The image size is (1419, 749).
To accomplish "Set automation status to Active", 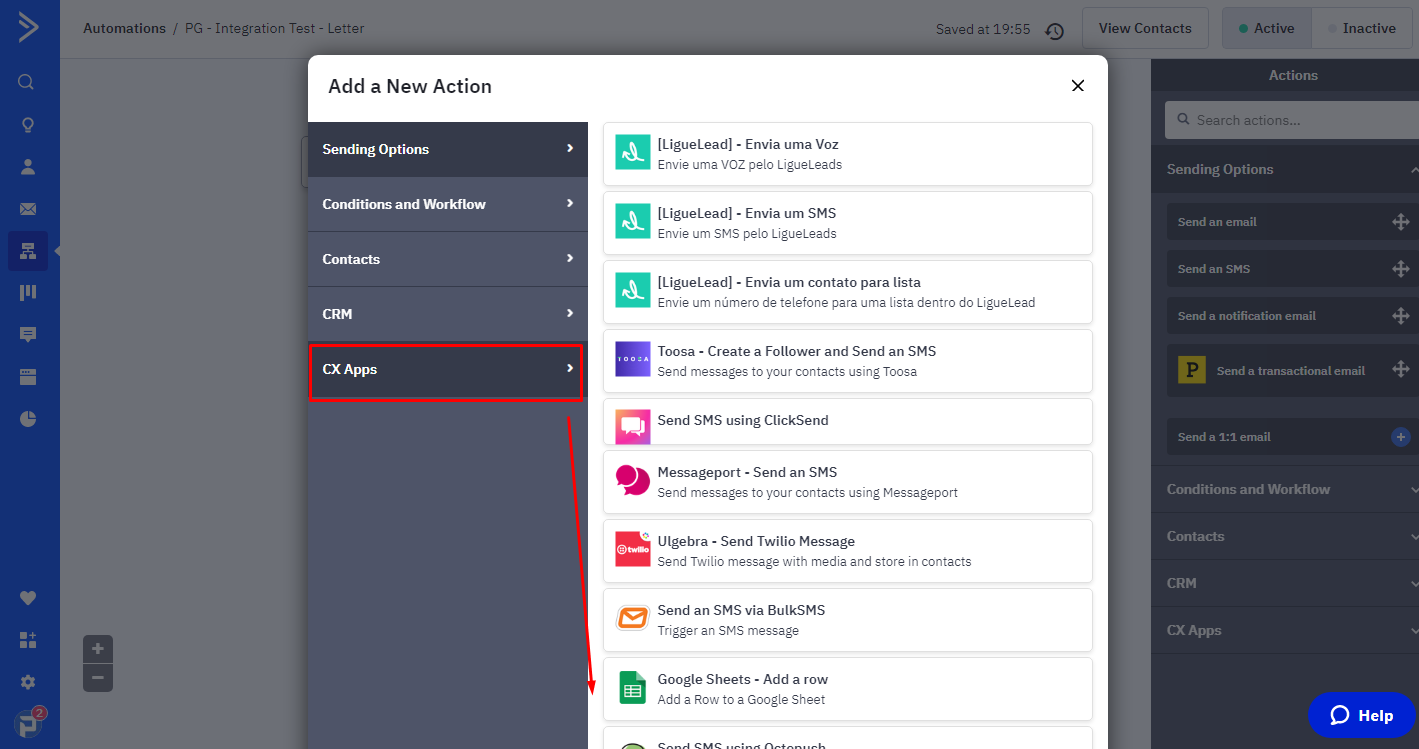I will point(1266,29).
